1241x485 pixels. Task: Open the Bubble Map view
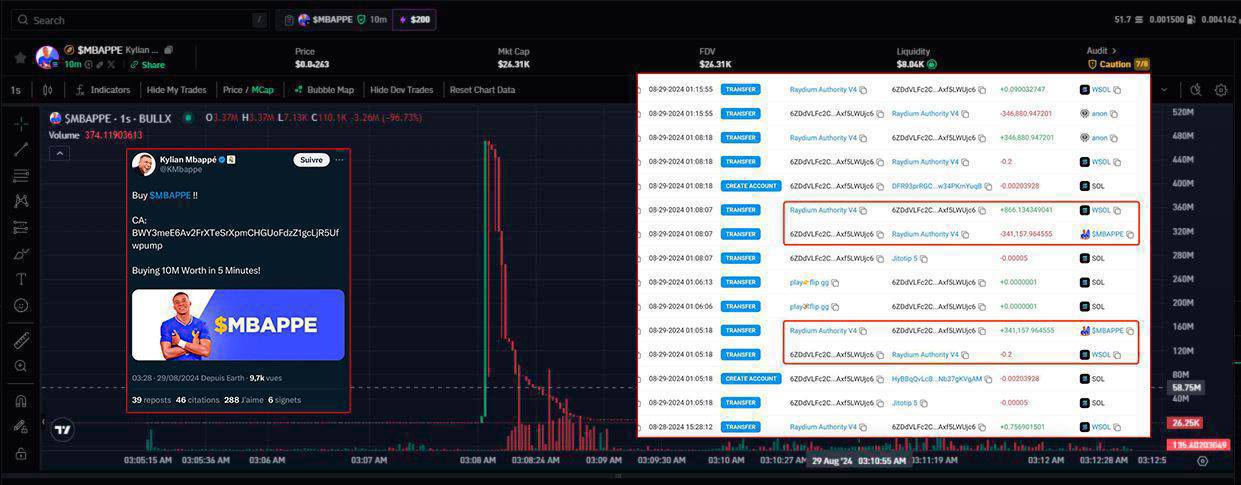point(323,90)
